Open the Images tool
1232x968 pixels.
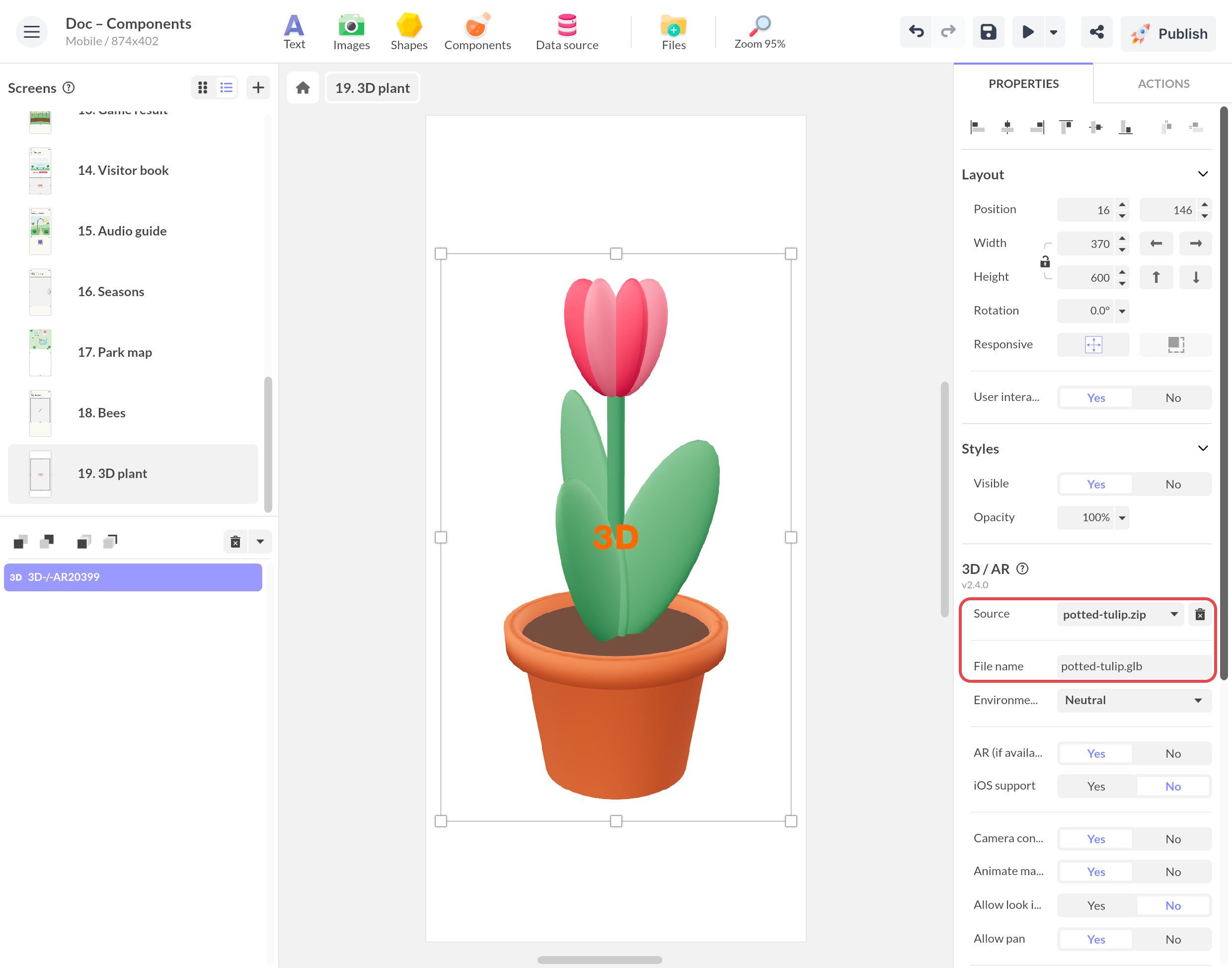click(x=351, y=32)
